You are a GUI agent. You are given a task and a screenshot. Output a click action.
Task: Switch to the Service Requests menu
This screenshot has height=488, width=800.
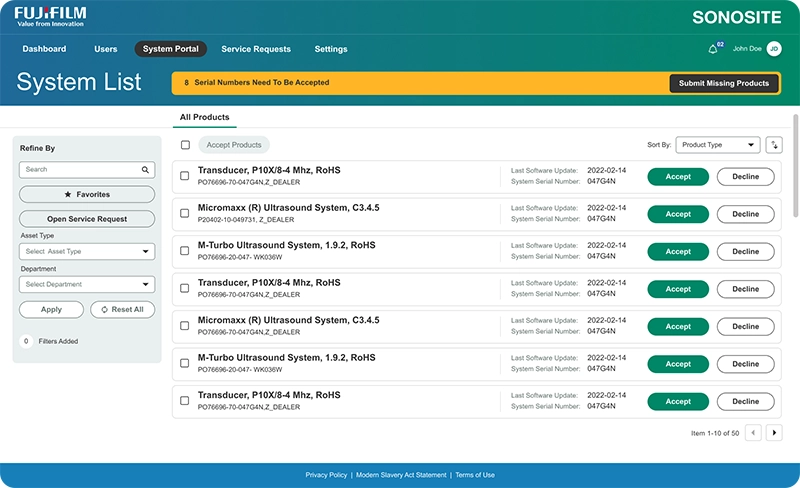pos(256,49)
